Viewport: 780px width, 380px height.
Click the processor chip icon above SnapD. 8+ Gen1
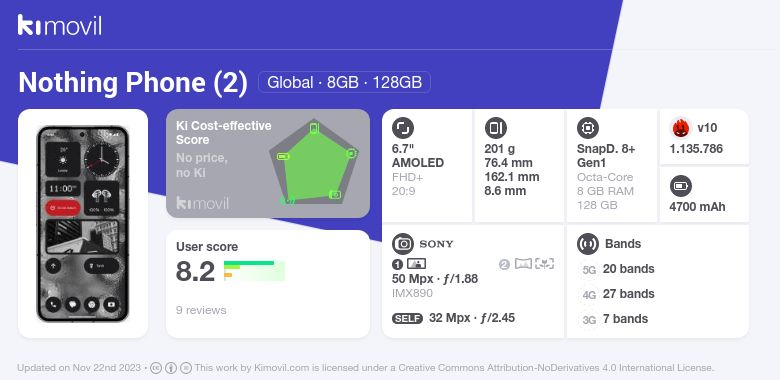[588, 128]
